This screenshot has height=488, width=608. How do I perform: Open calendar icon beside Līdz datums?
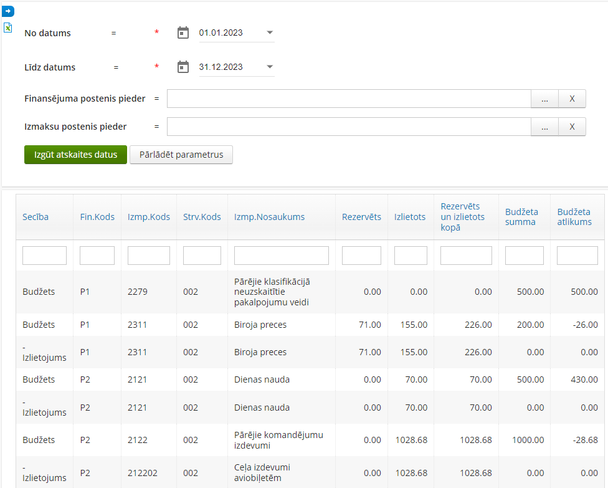coord(183,67)
